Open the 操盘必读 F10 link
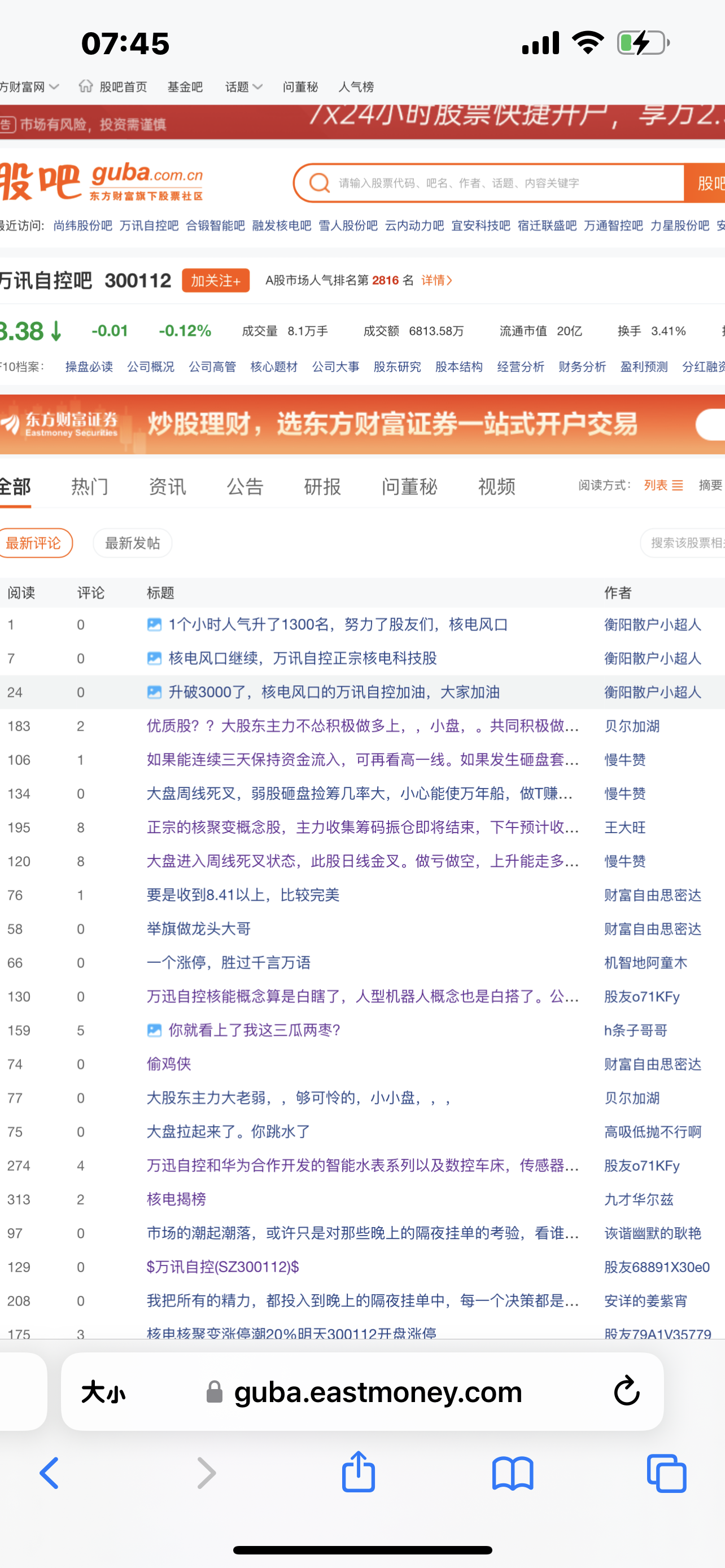The height and width of the screenshot is (1568, 725). tap(89, 367)
